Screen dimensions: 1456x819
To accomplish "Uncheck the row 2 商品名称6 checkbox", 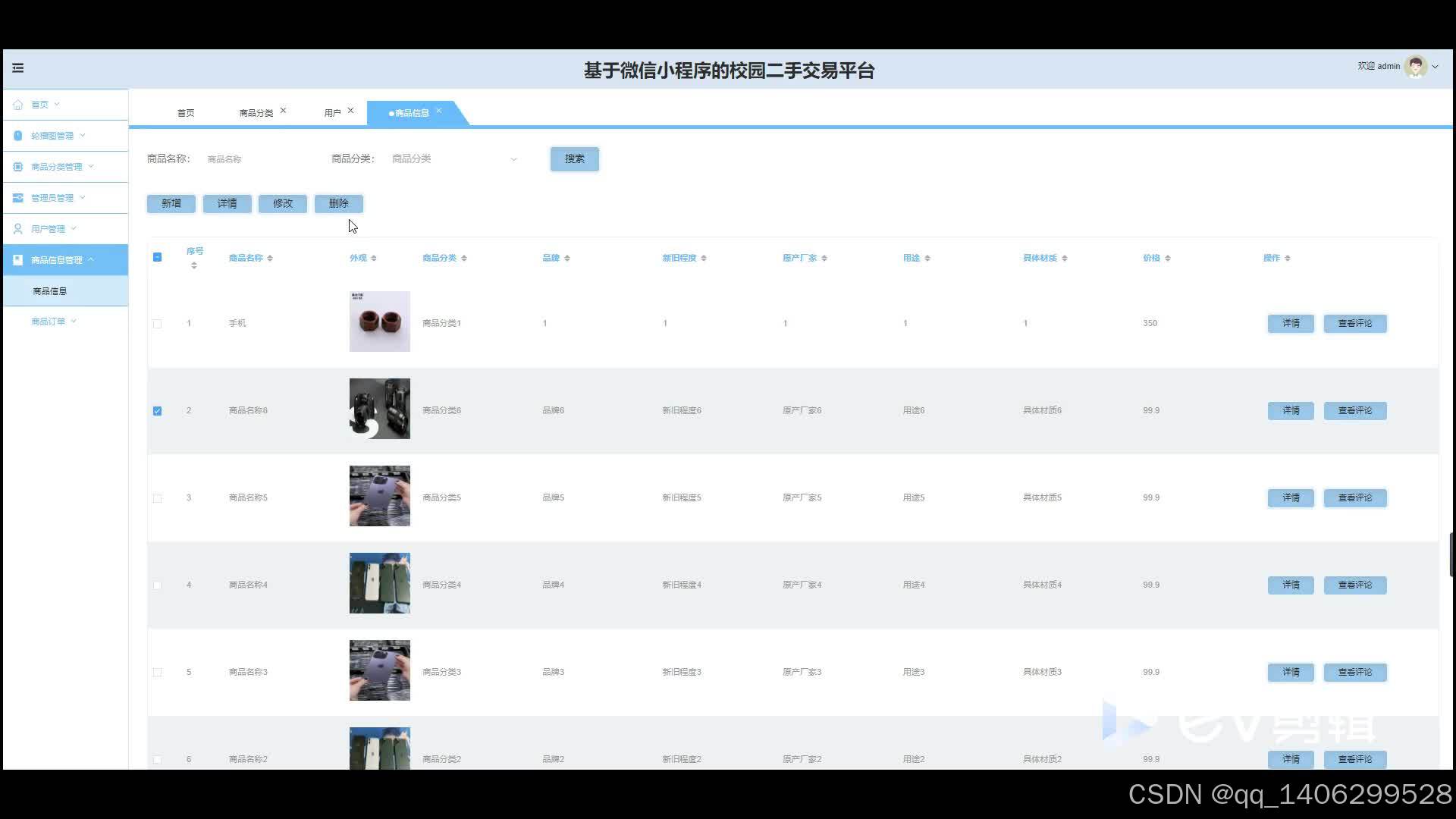I will coord(158,411).
